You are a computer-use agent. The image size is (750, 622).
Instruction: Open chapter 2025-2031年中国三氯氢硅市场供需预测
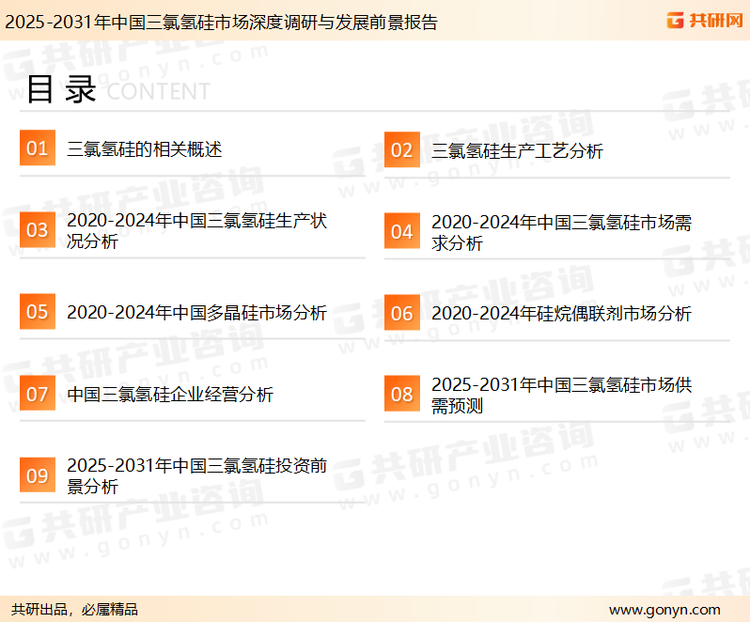click(562, 395)
